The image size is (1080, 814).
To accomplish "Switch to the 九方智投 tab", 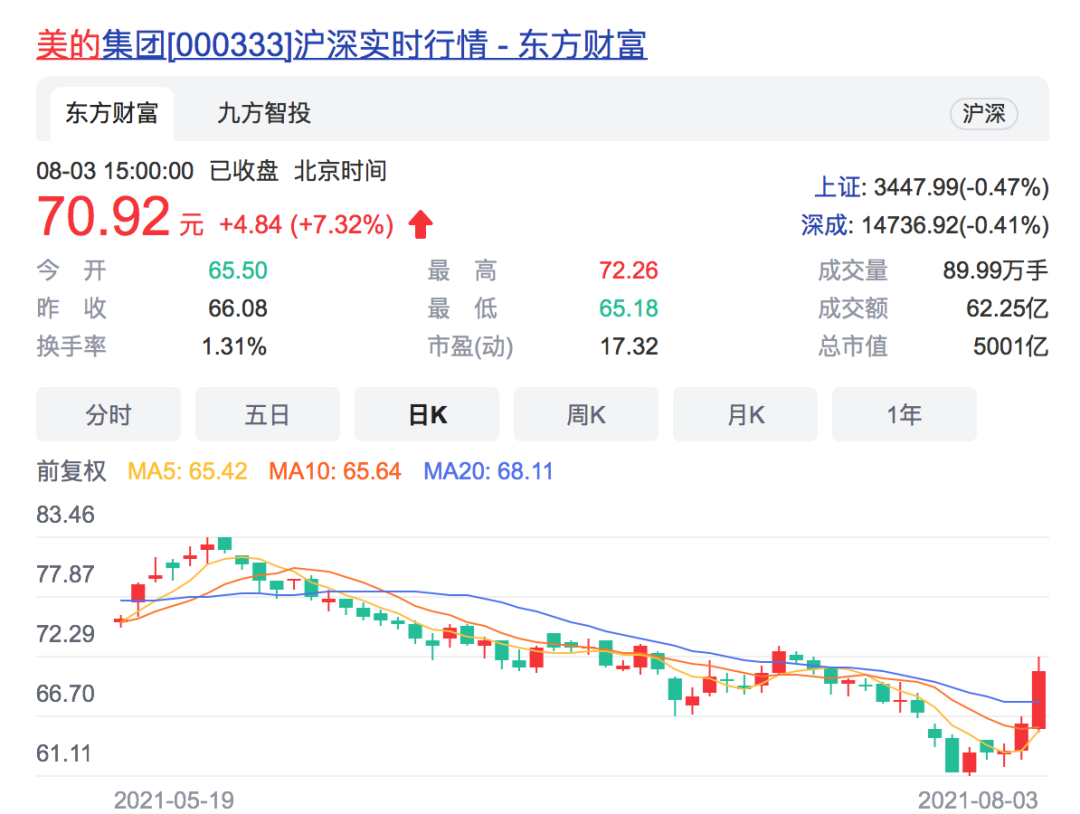I will pos(264,113).
